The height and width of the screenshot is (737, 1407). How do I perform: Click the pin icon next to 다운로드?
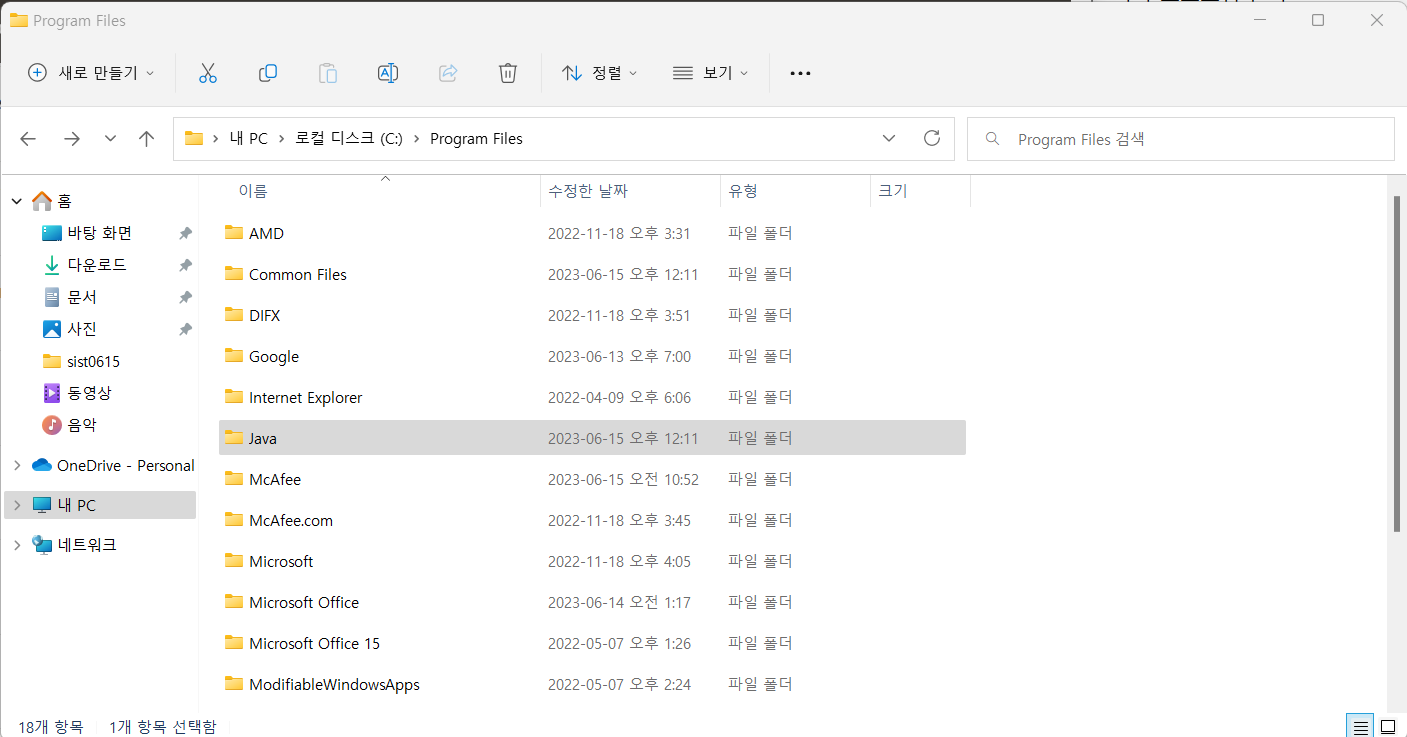[x=185, y=265]
